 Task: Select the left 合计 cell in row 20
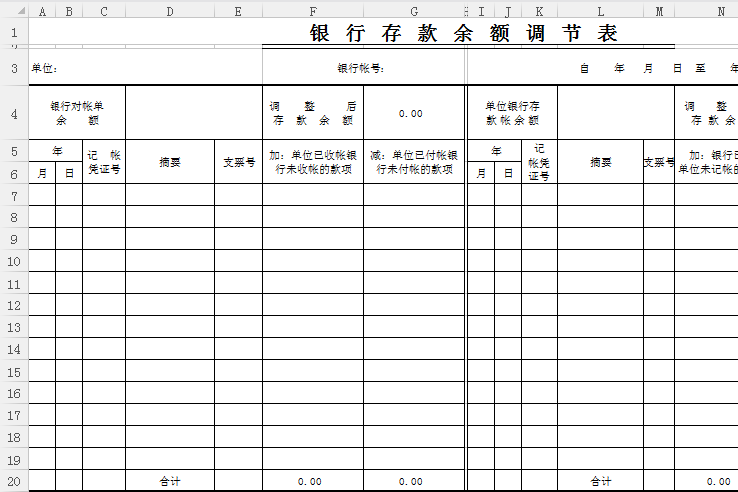point(170,481)
